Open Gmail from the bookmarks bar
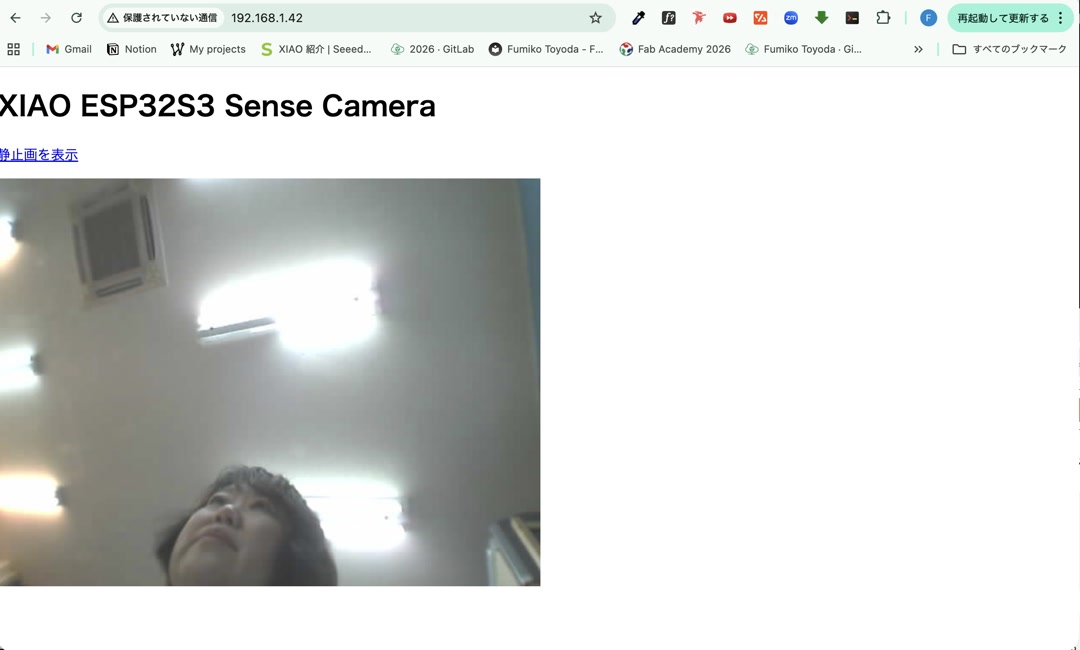This screenshot has height=650, width=1080. [67, 49]
